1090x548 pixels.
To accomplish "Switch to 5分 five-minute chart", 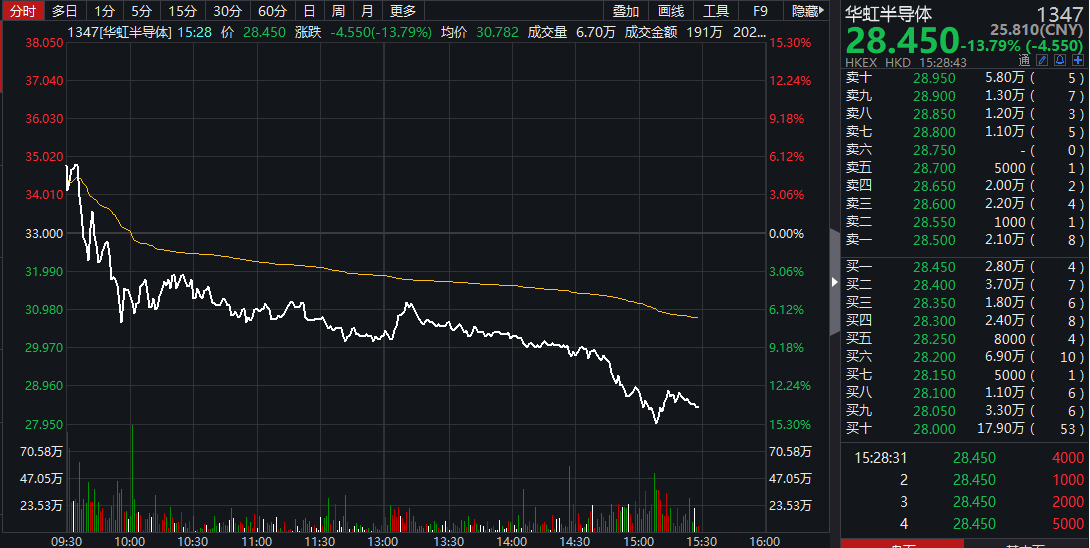I will [141, 10].
